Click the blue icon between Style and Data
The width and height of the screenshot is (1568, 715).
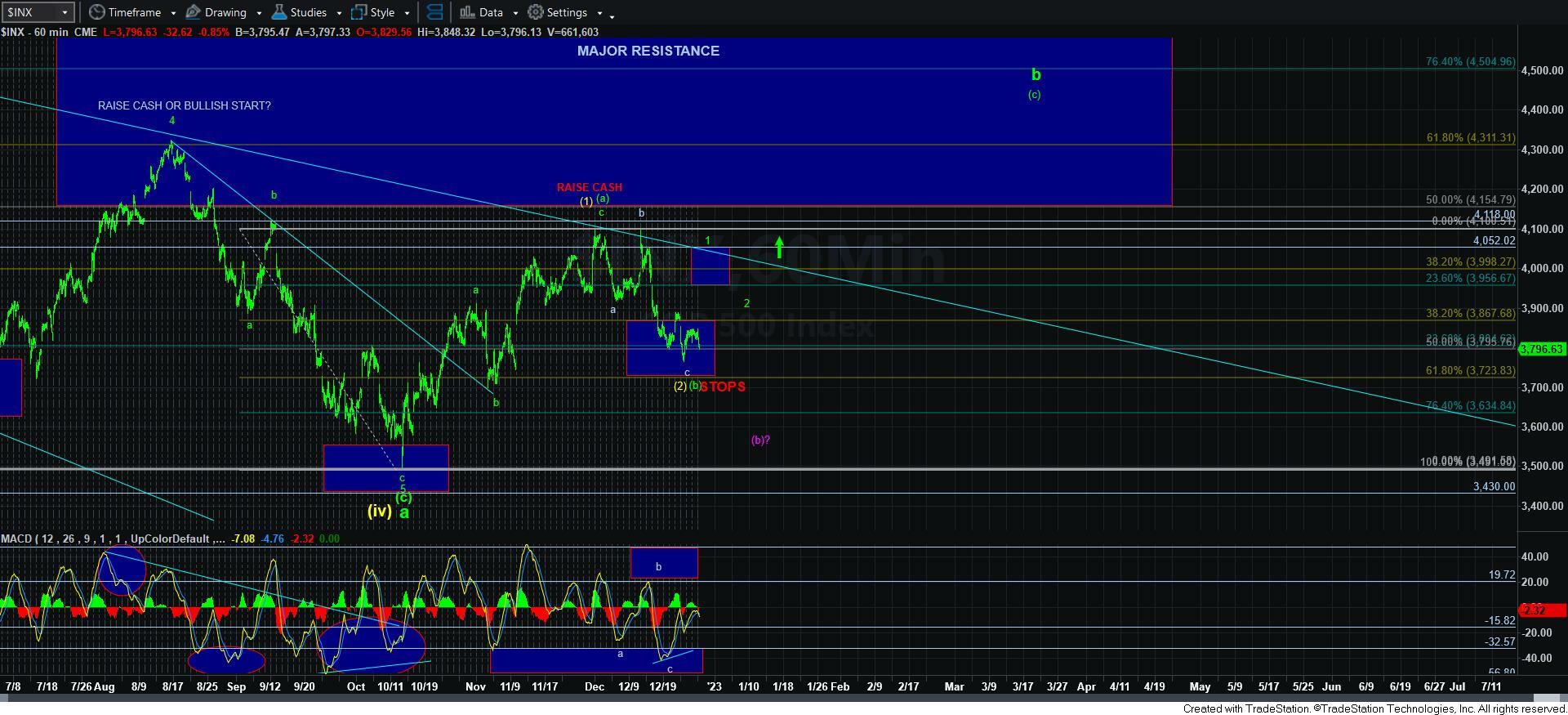(434, 12)
